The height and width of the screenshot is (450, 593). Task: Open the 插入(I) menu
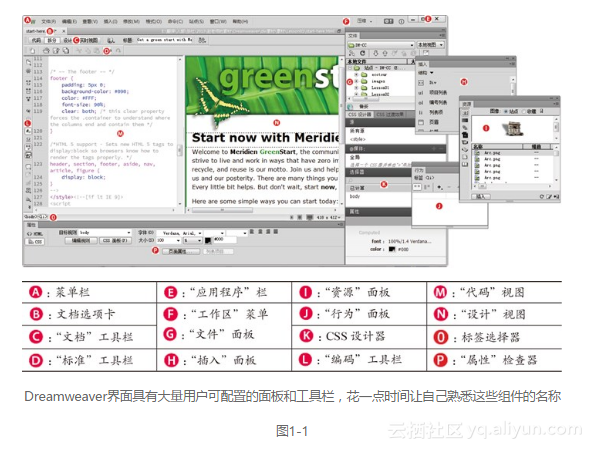[110, 22]
